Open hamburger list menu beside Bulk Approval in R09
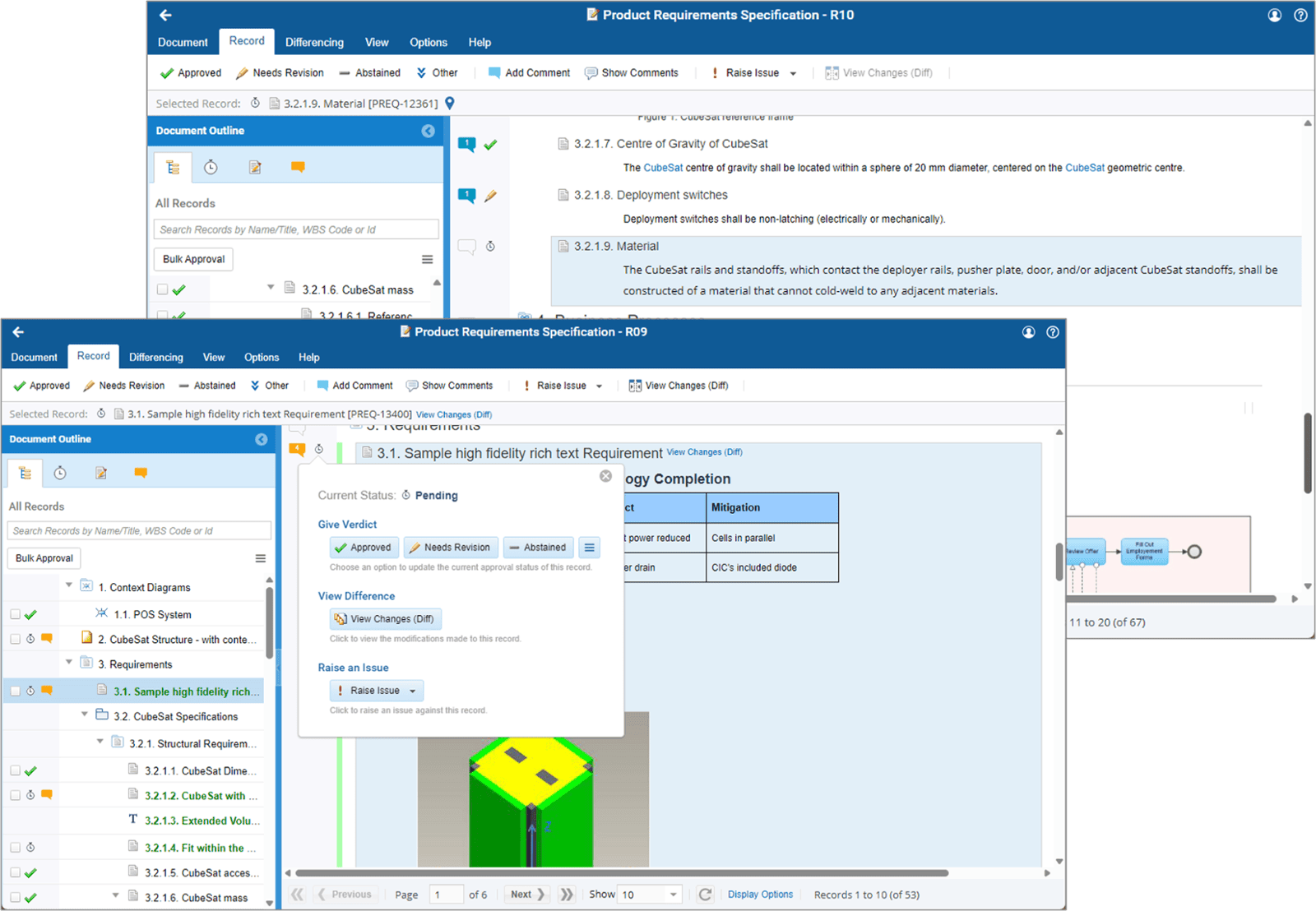The width and height of the screenshot is (1316, 911). 260,558
